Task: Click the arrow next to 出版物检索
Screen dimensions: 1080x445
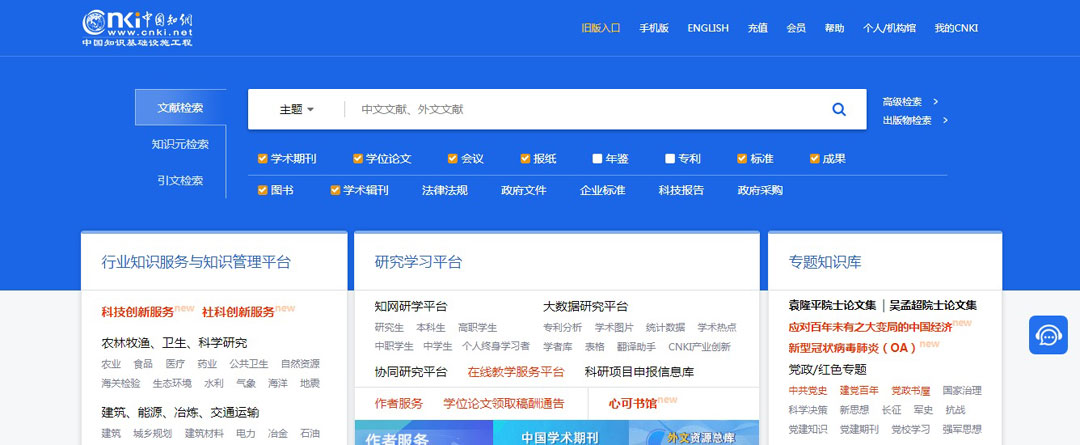Action: pos(945,120)
